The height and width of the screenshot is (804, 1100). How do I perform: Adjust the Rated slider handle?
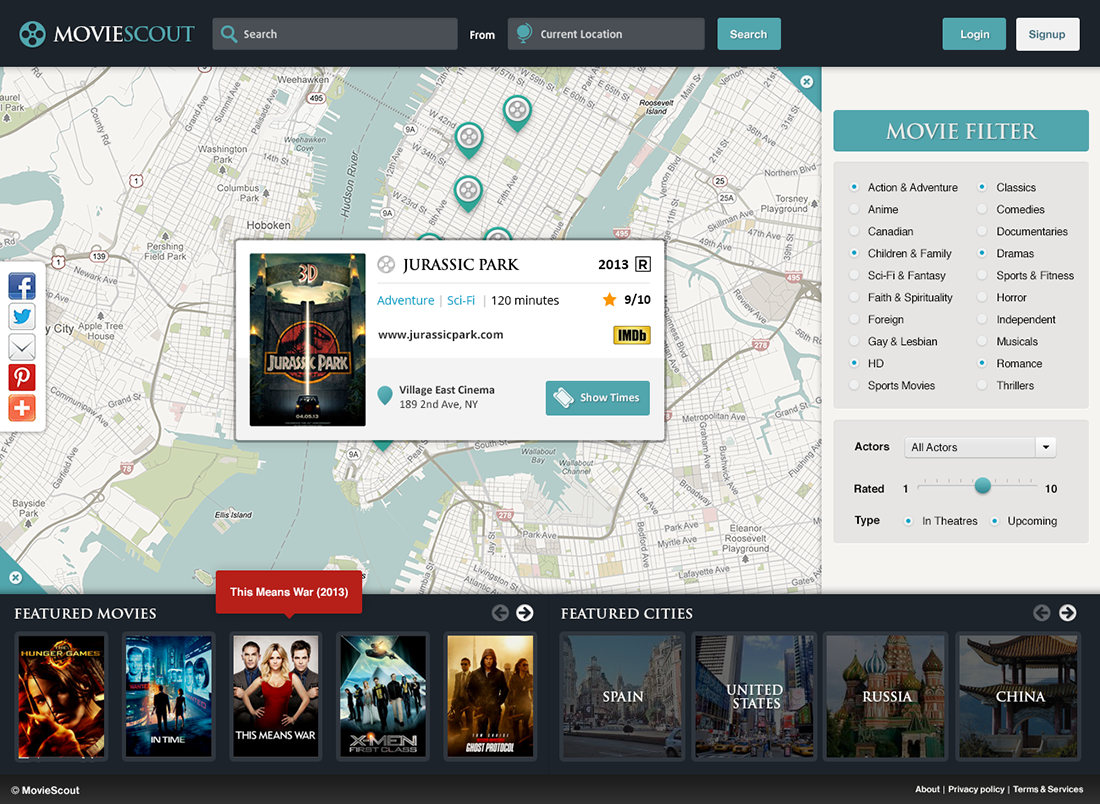coord(983,485)
